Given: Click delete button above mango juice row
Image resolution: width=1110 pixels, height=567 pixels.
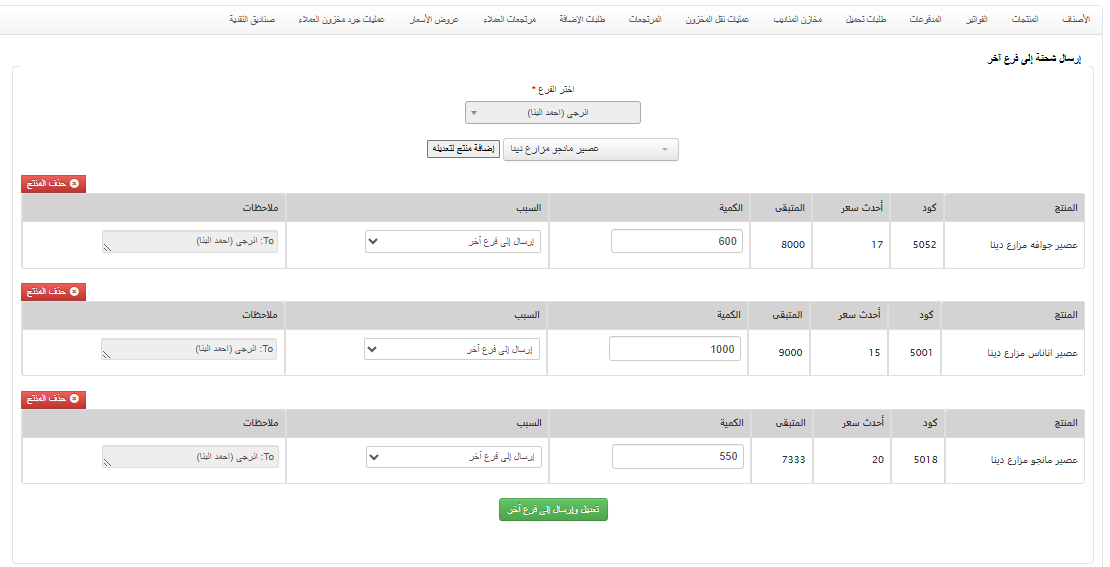Looking at the screenshot, I should coord(53,399).
